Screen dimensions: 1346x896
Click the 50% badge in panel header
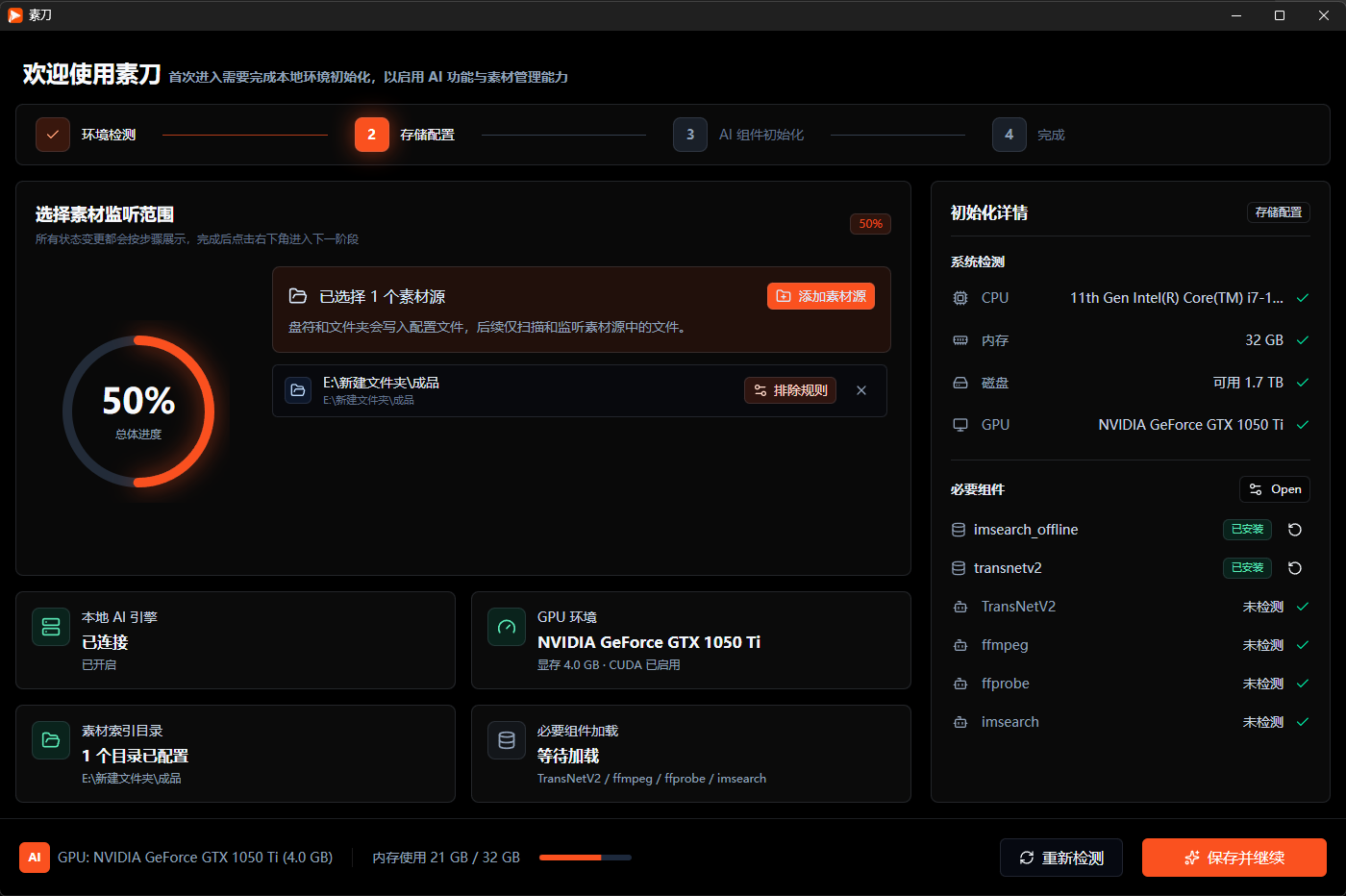[x=870, y=224]
